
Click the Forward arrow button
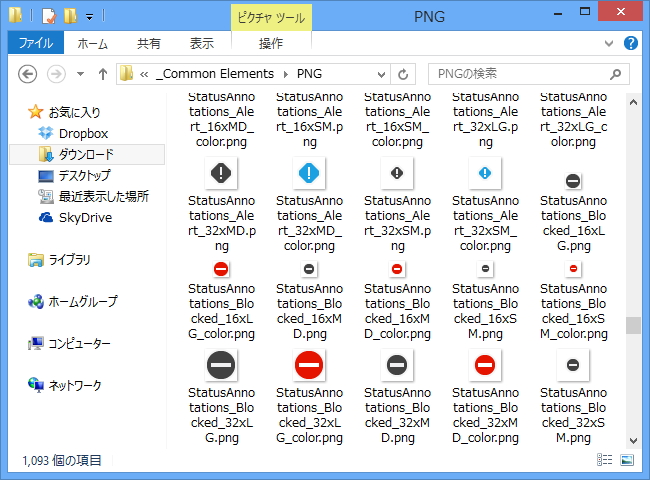pos(56,74)
